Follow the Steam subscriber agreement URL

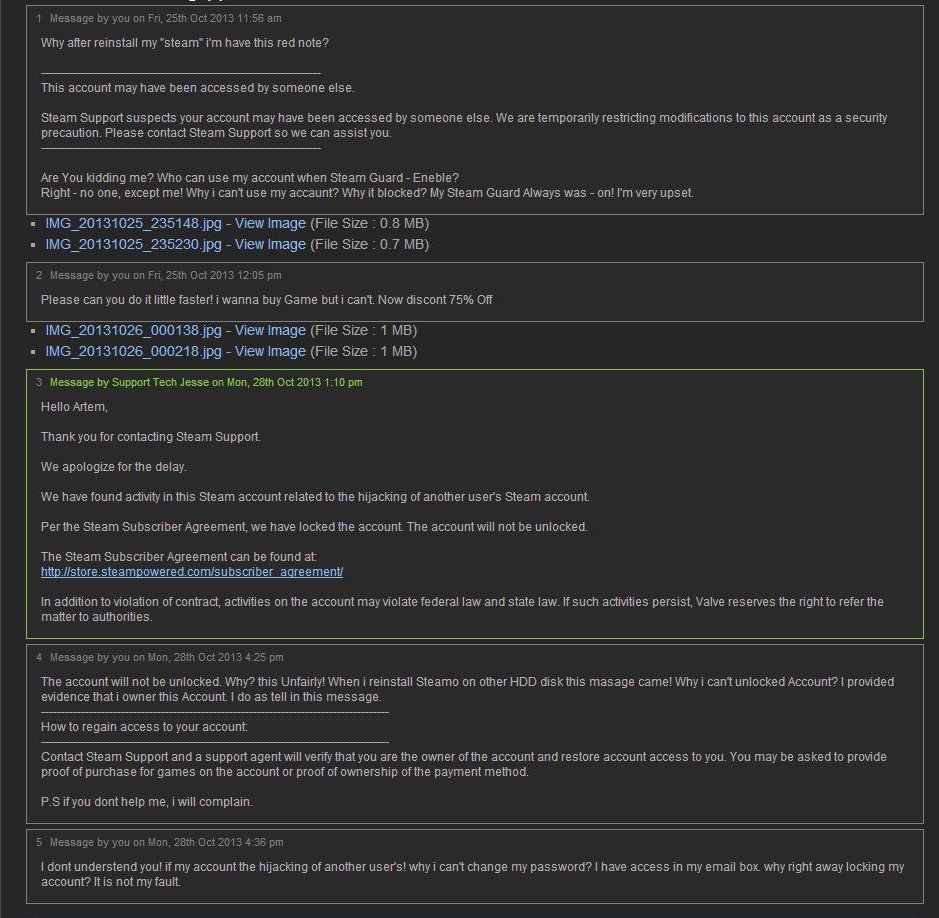(x=192, y=572)
